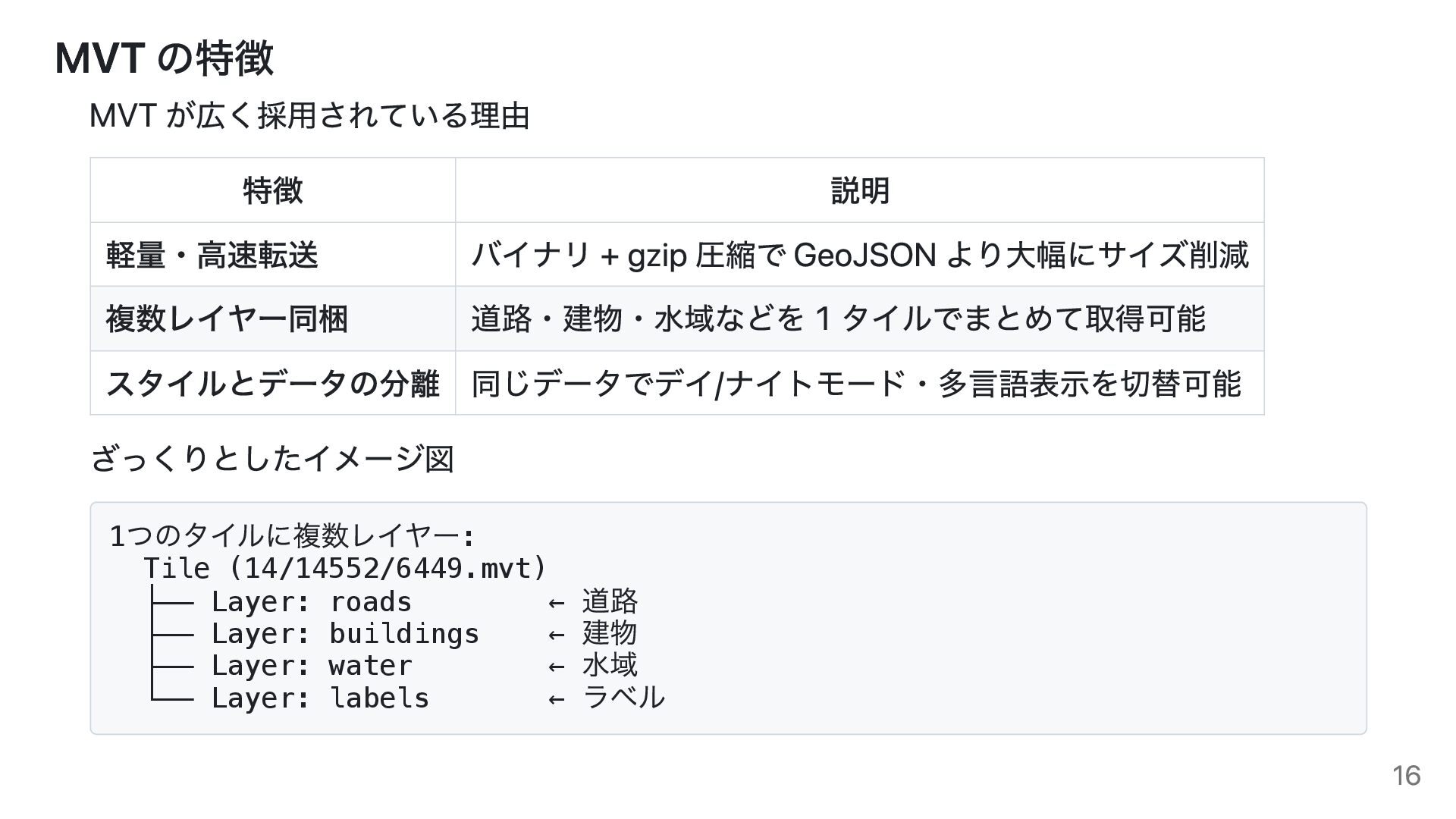Click the "← ラベル" annotation in code block
The height and width of the screenshot is (819, 1456).
pyautogui.click(x=607, y=698)
